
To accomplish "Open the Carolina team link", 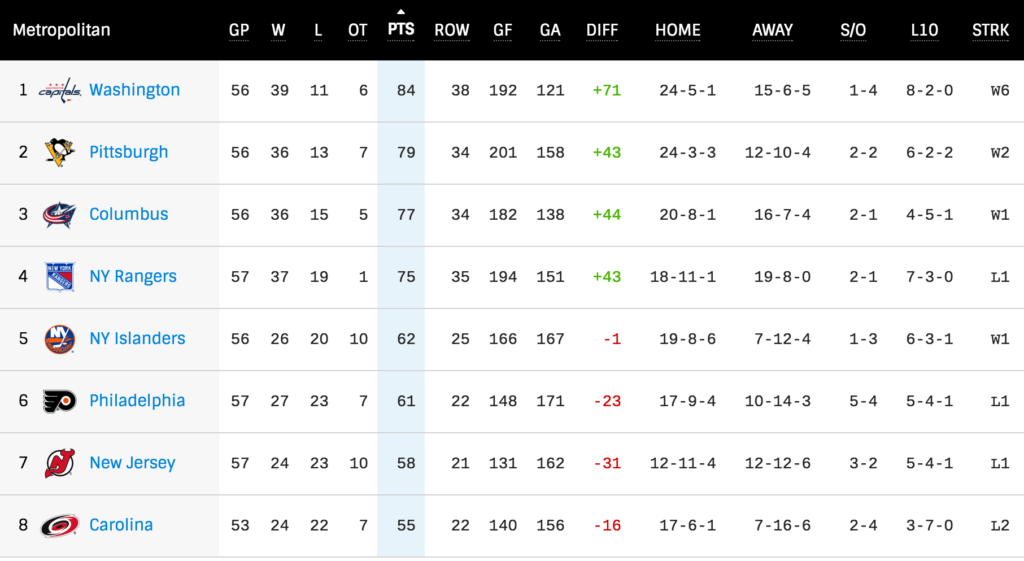I will [121, 524].
